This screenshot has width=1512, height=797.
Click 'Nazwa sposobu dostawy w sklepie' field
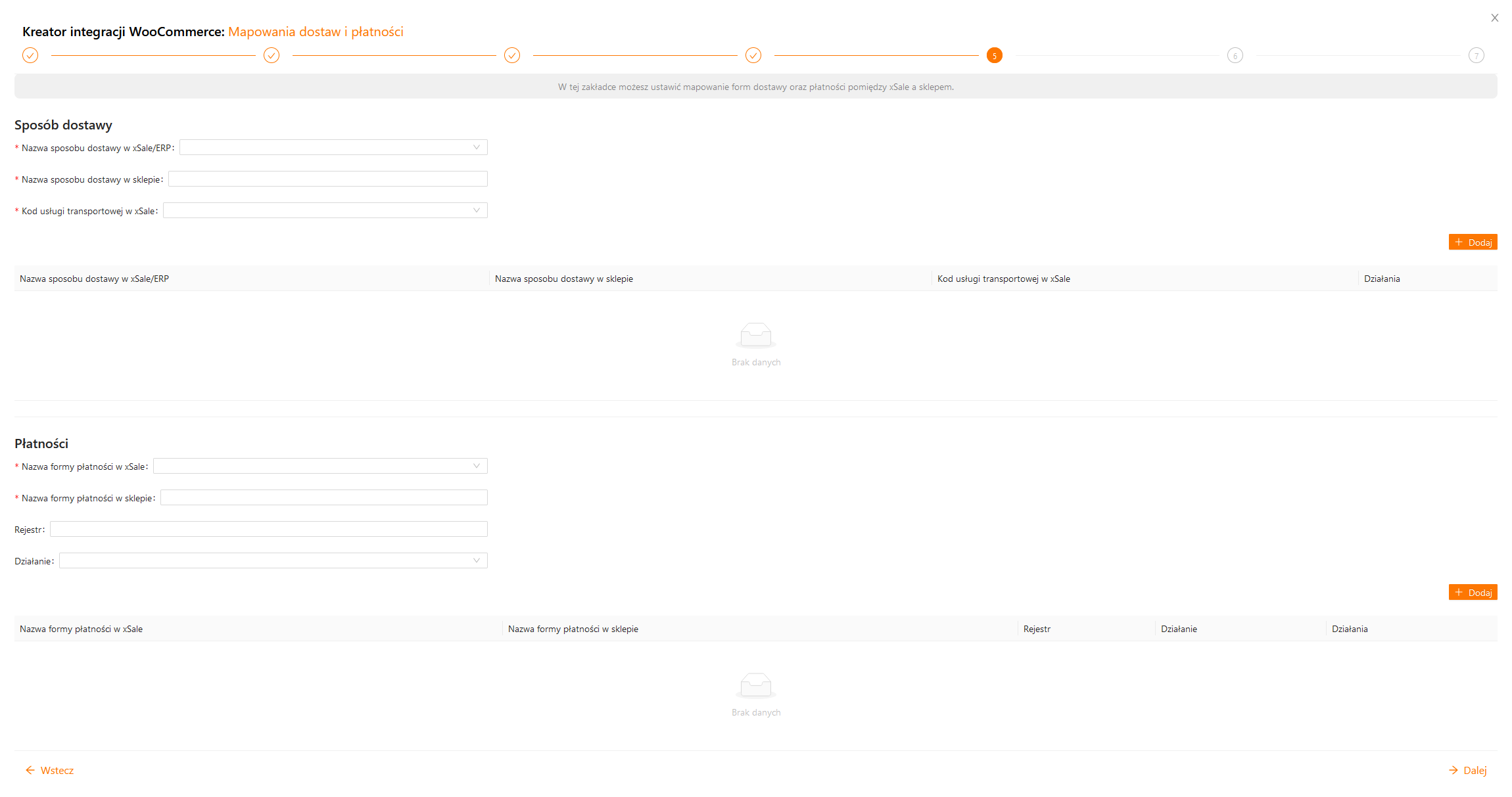(x=327, y=179)
